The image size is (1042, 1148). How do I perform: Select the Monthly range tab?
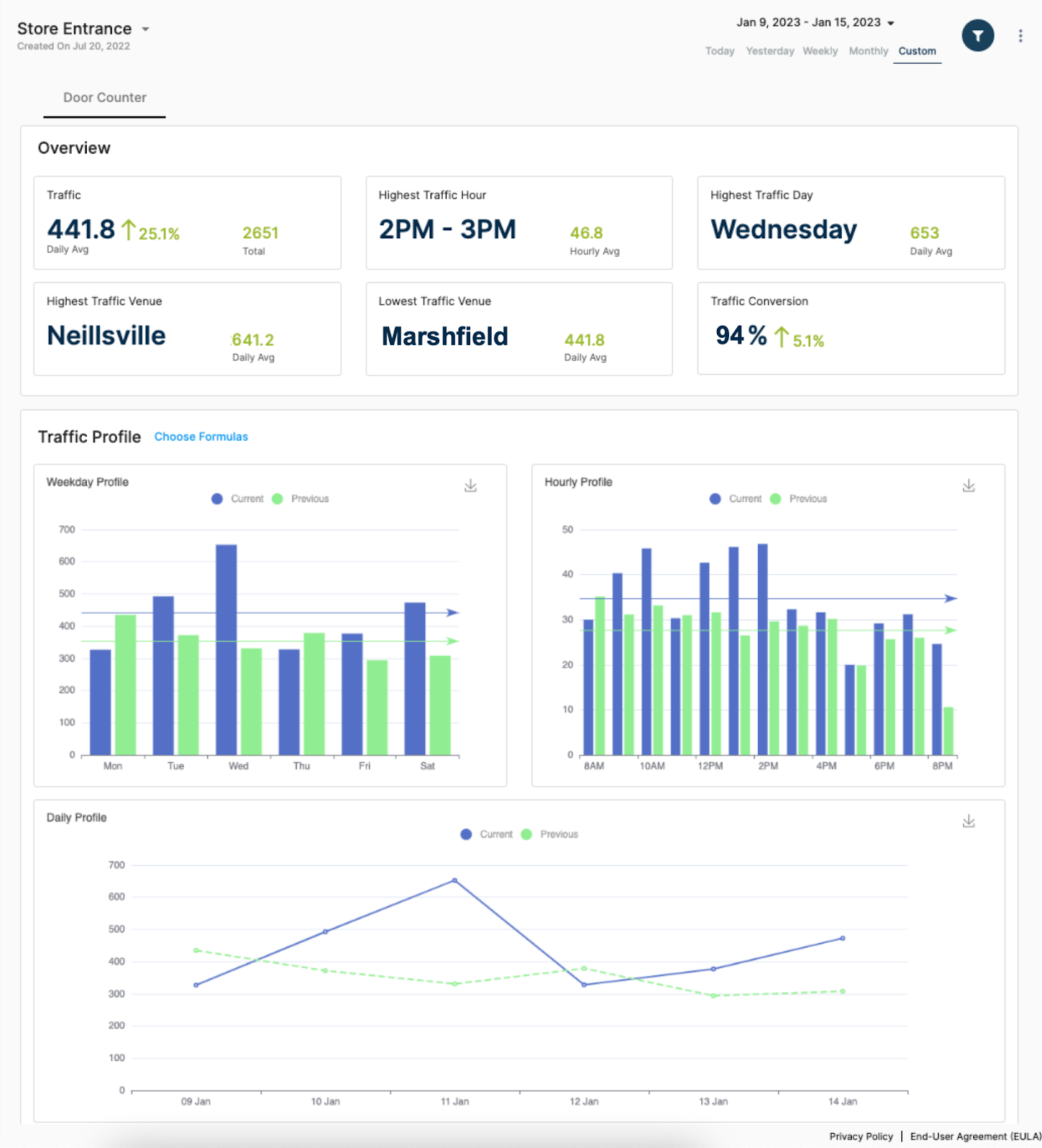[868, 51]
